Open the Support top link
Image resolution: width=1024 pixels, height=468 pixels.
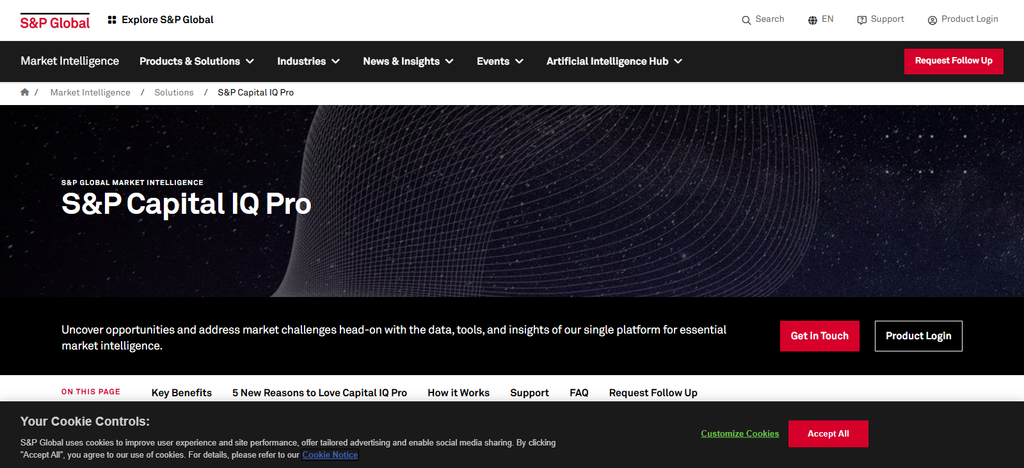click(888, 19)
